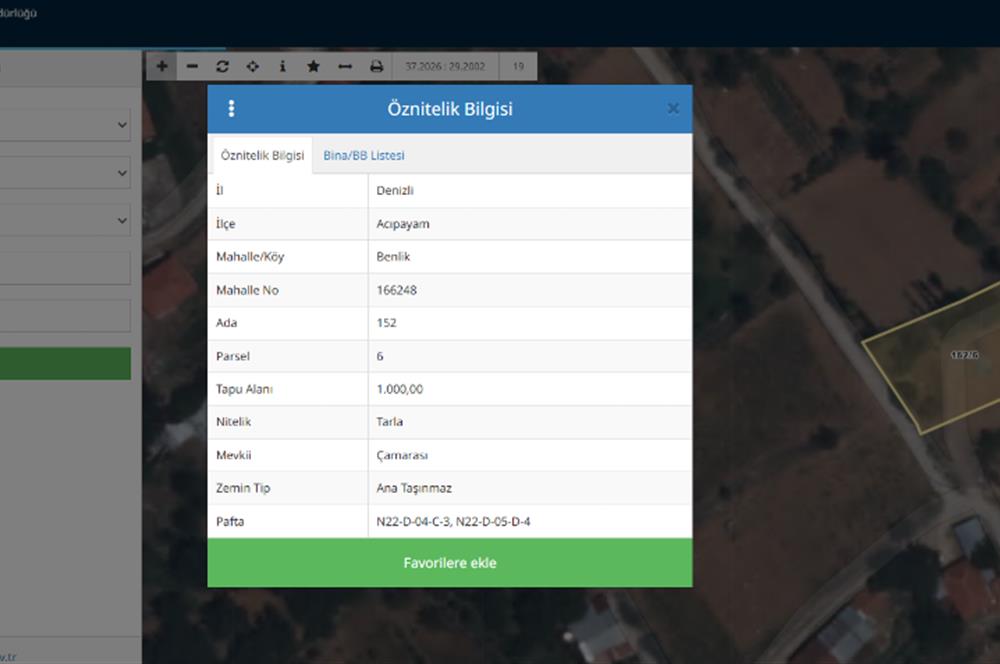1000x664 pixels.
Task: Close the Öznitelik Bilgisi dialog
Action: point(673,108)
